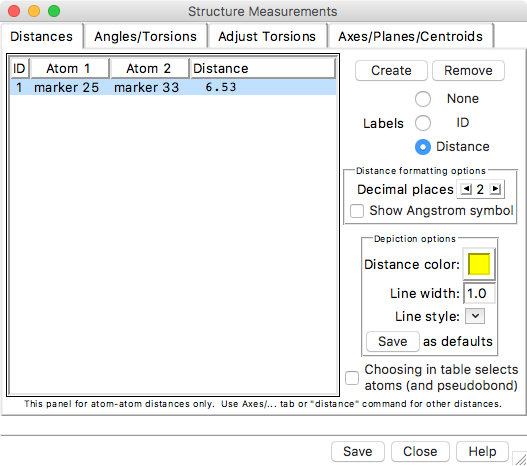Click the Line width input field
Image resolution: width=527 pixels, height=466 pixels.
point(479,293)
